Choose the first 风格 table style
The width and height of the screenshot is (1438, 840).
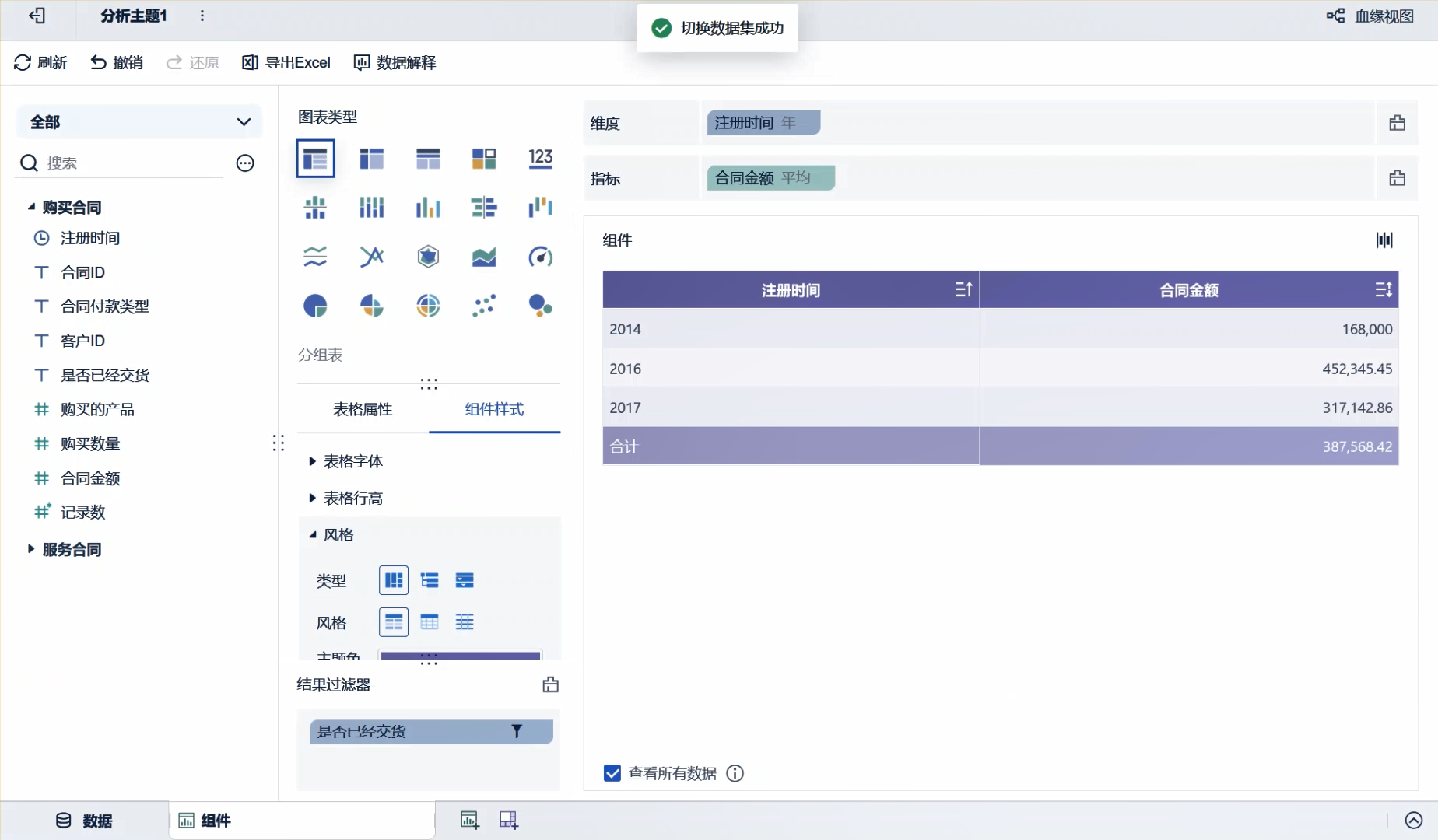[394, 622]
